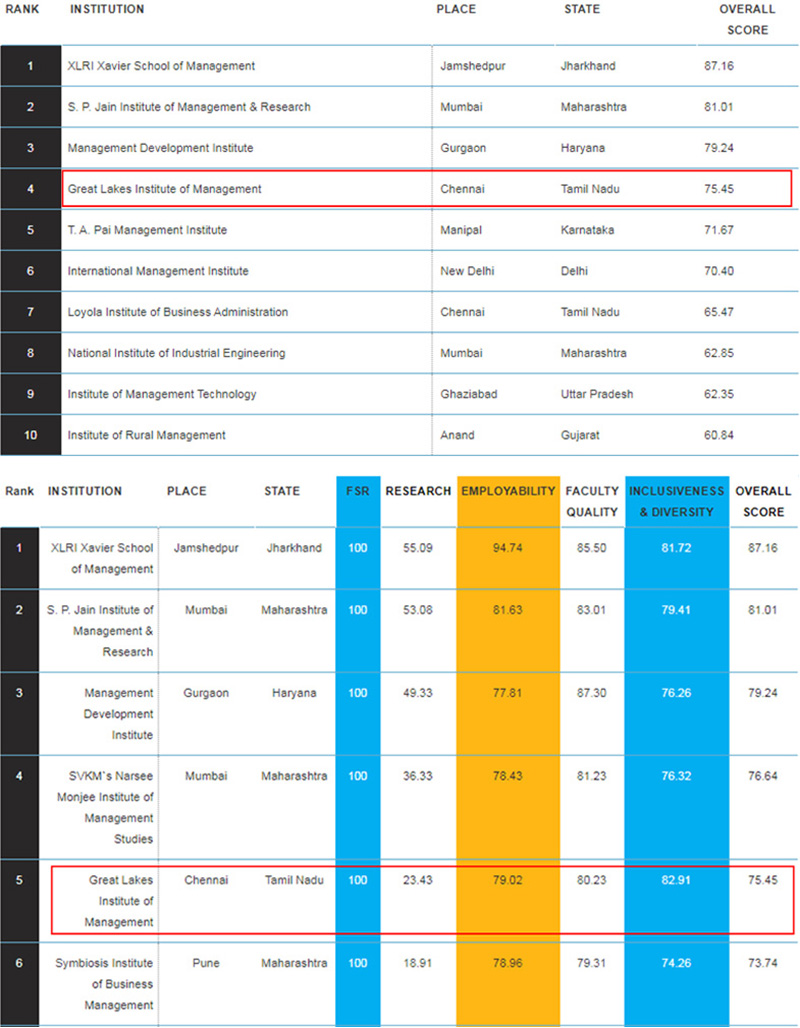Click Institute of Rural Management
The image size is (800, 1028).
tap(146, 435)
